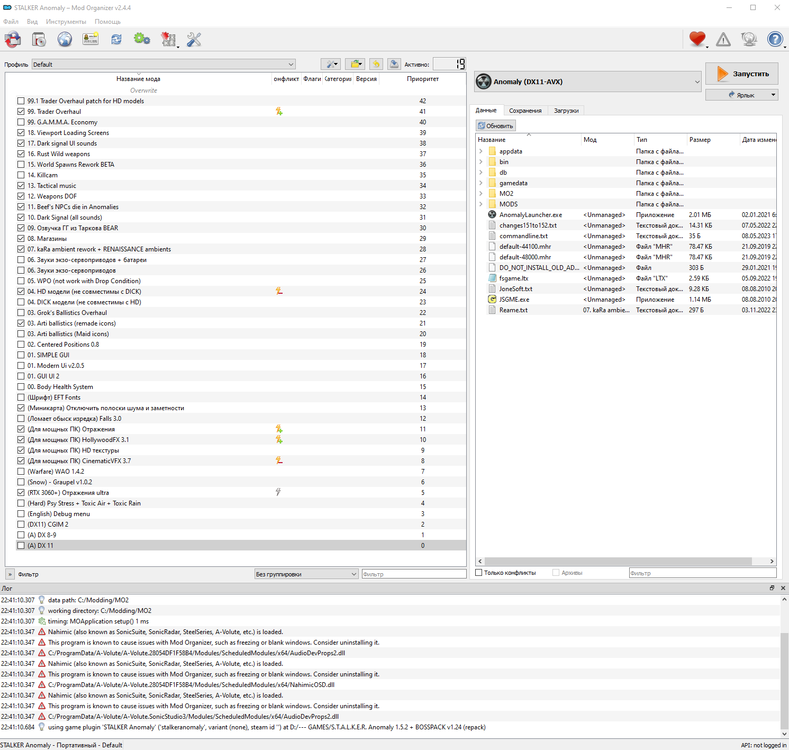The width and height of the screenshot is (789, 750).
Task: Sort data files by Тип header
Action: pos(660,139)
